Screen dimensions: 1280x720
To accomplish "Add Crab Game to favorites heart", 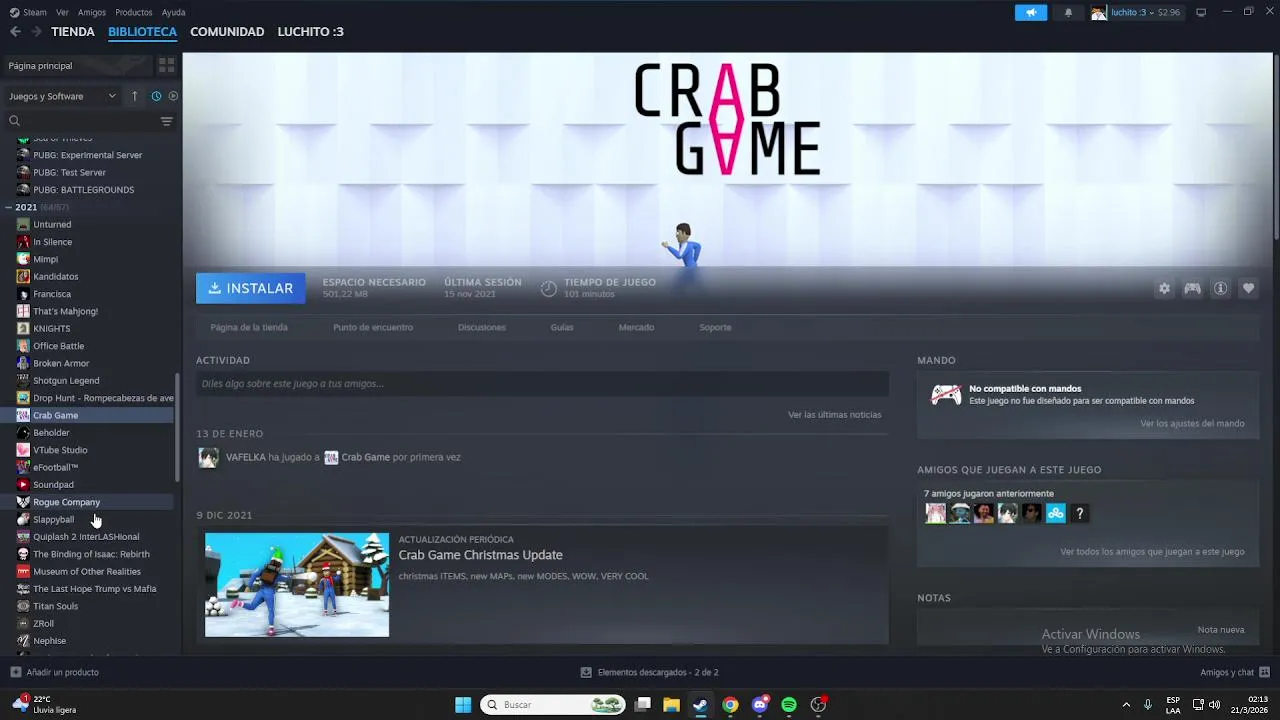I will pos(1248,288).
